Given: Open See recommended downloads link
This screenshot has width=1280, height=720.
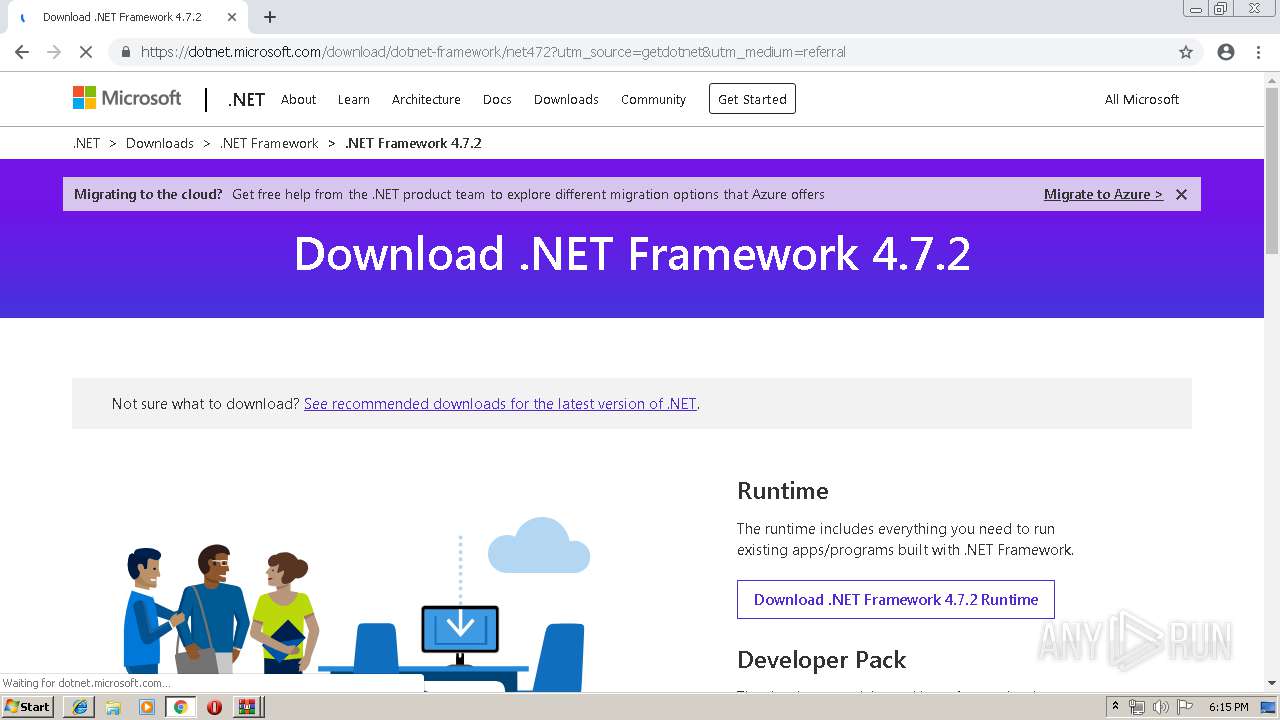Looking at the screenshot, I should pyautogui.click(x=500, y=404).
